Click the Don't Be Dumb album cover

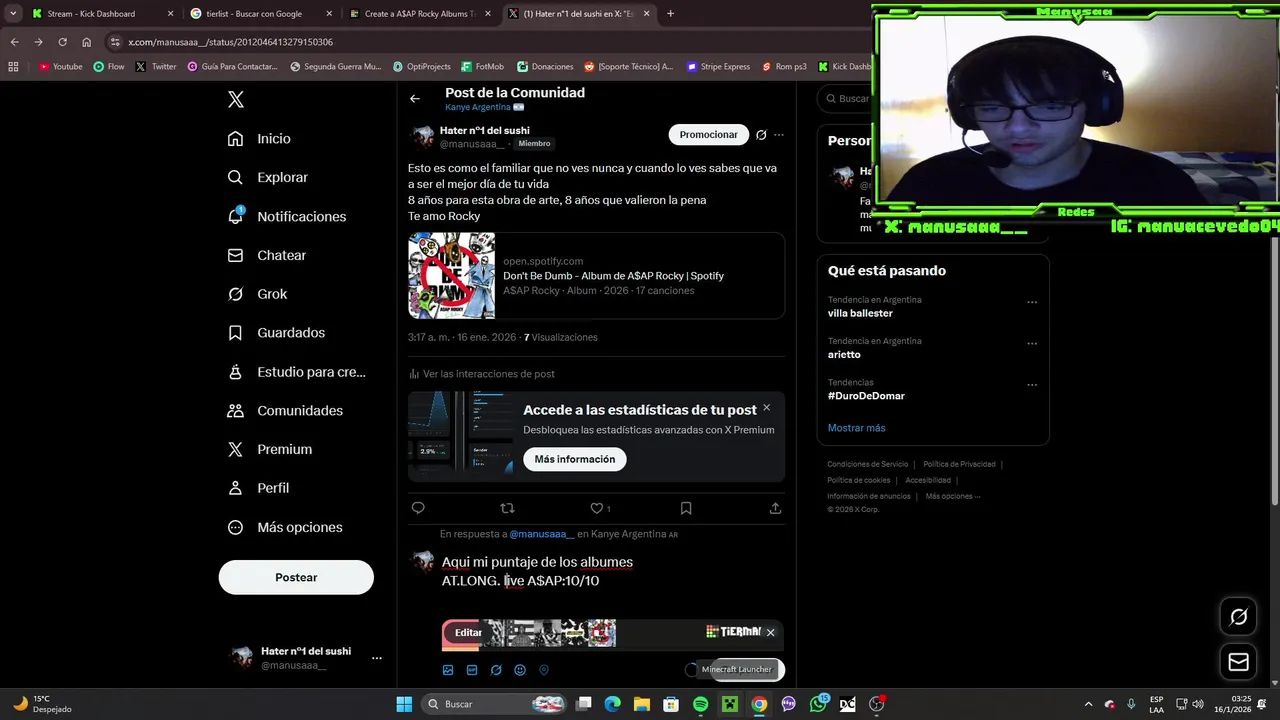(452, 276)
